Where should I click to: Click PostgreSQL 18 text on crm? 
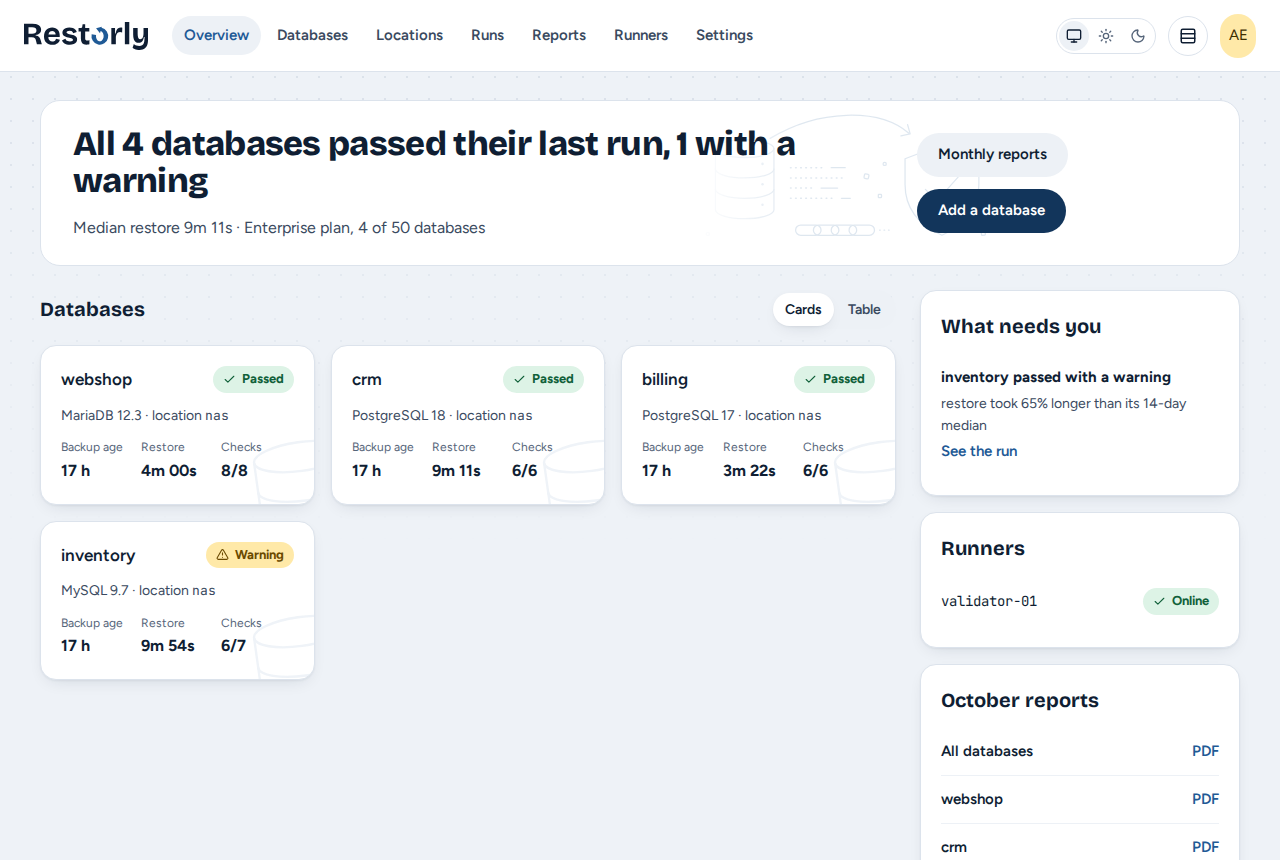(398, 415)
